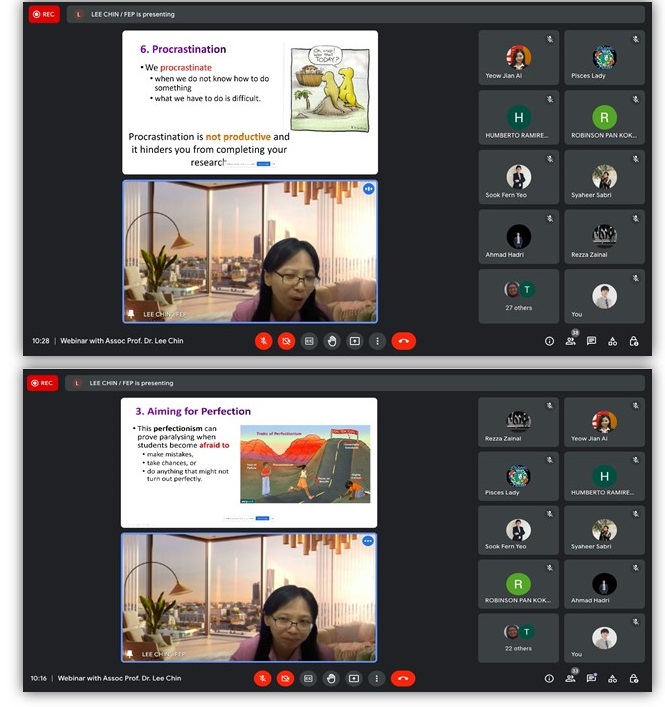
Task: Expand '22 others' participant tile
Action: [x=518, y=637]
